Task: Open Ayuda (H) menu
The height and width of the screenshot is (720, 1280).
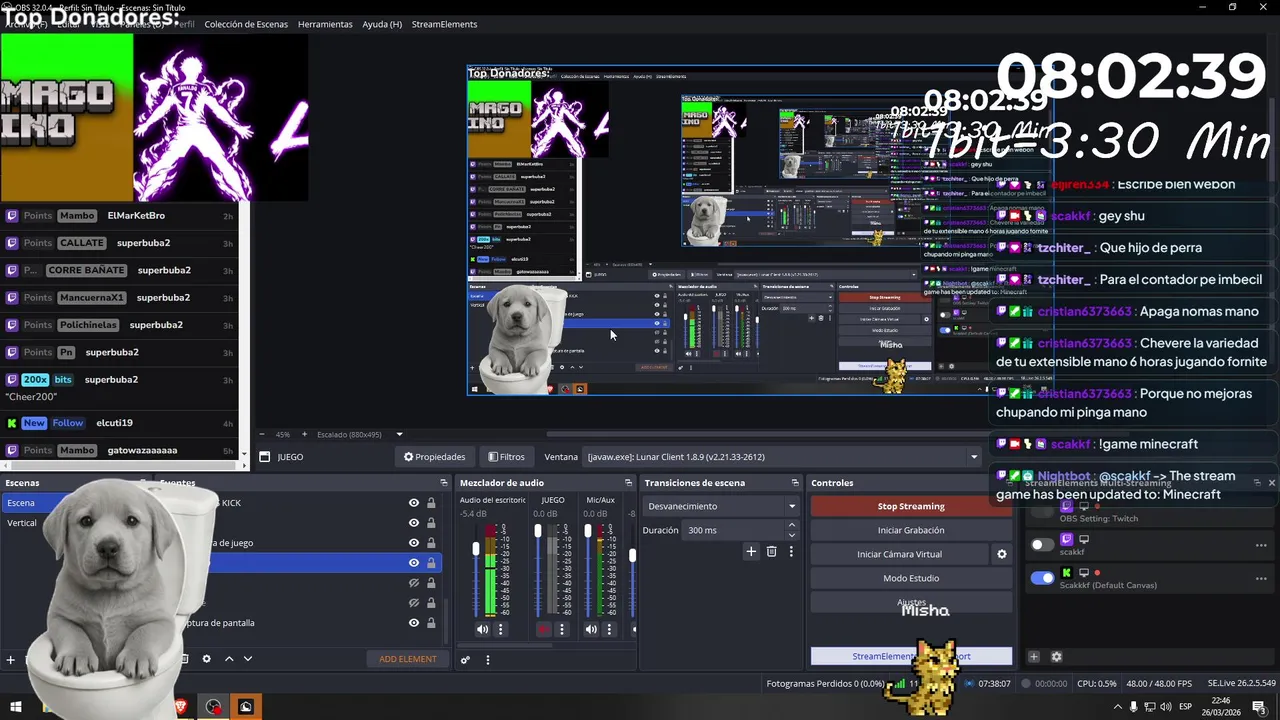Action: tap(382, 24)
